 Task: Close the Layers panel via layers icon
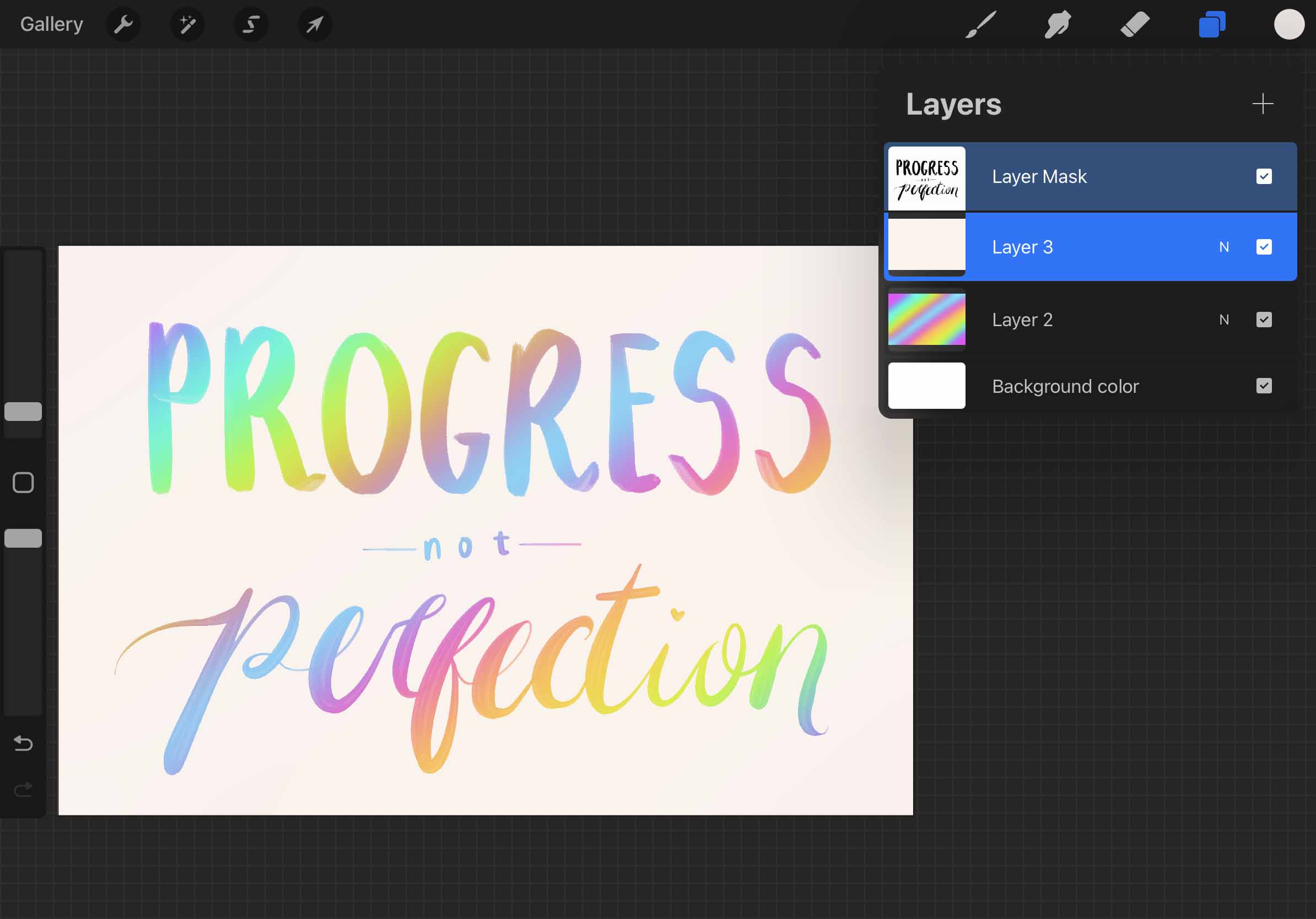pos(1212,24)
